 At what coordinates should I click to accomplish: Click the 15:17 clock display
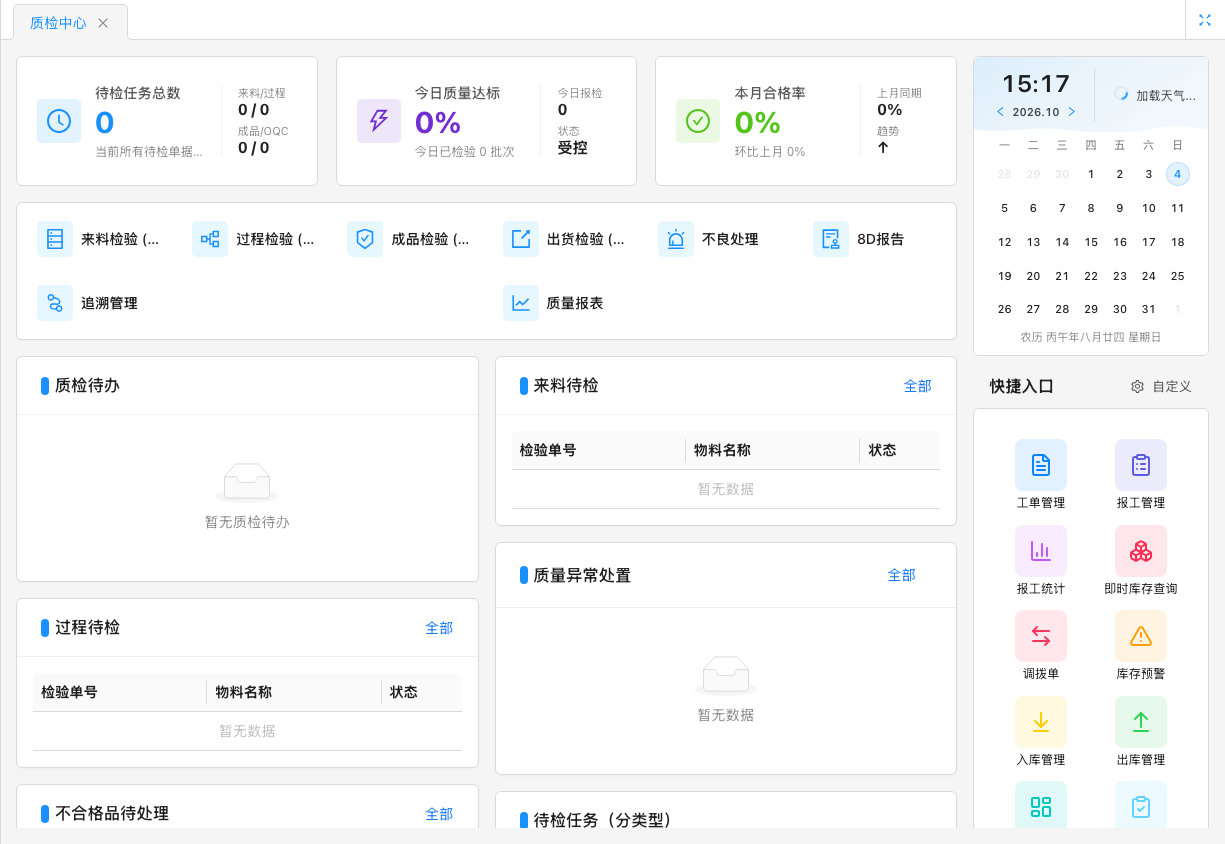point(1036,83)
